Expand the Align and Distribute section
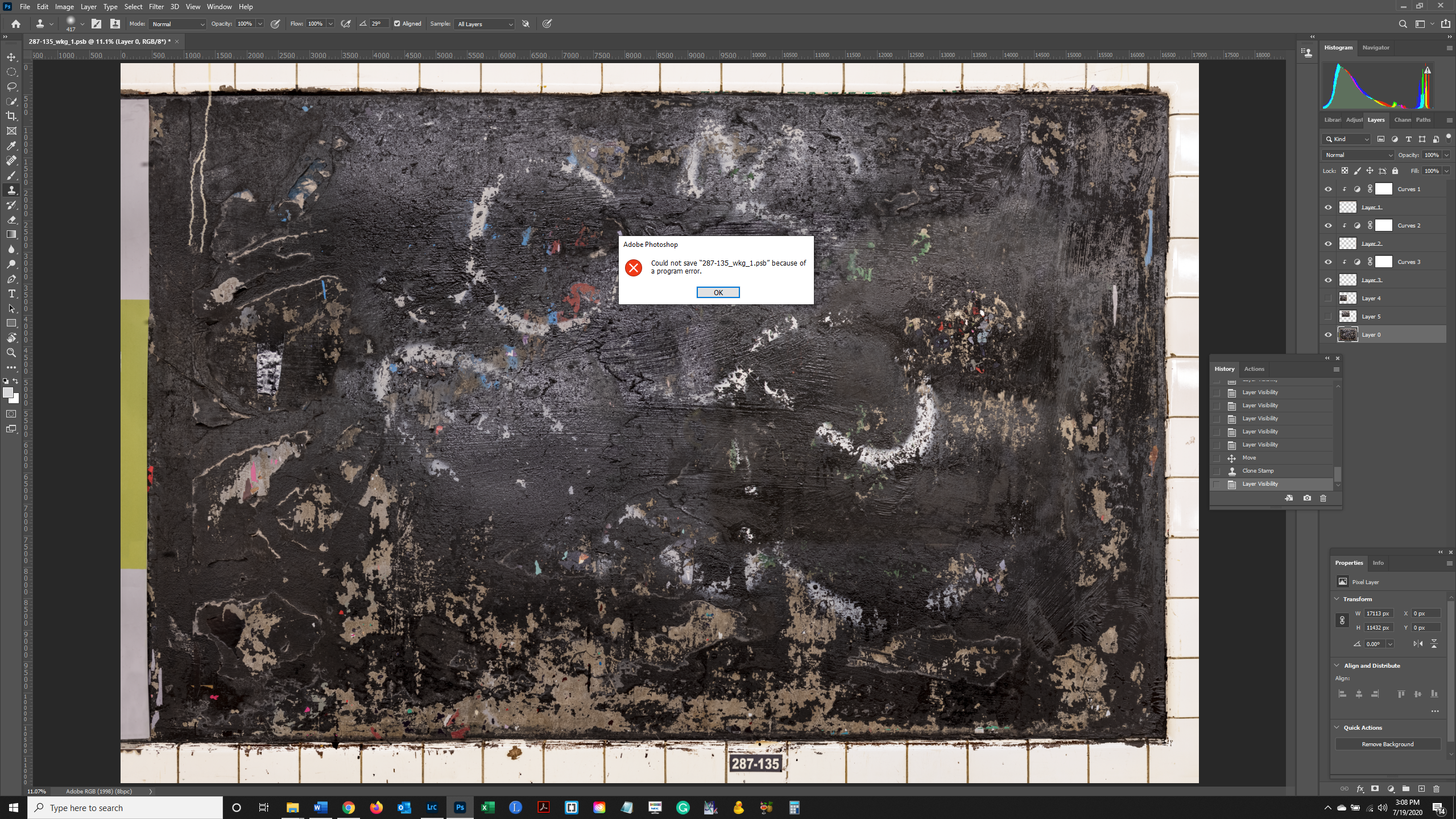The width and height of the screenshot is (1456, 819). tap(1337, 665)
